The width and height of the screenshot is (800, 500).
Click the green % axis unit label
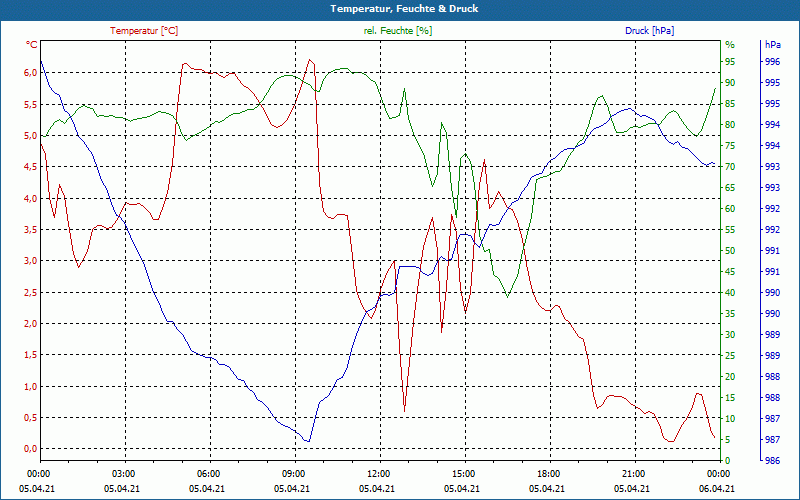point(730,45)
